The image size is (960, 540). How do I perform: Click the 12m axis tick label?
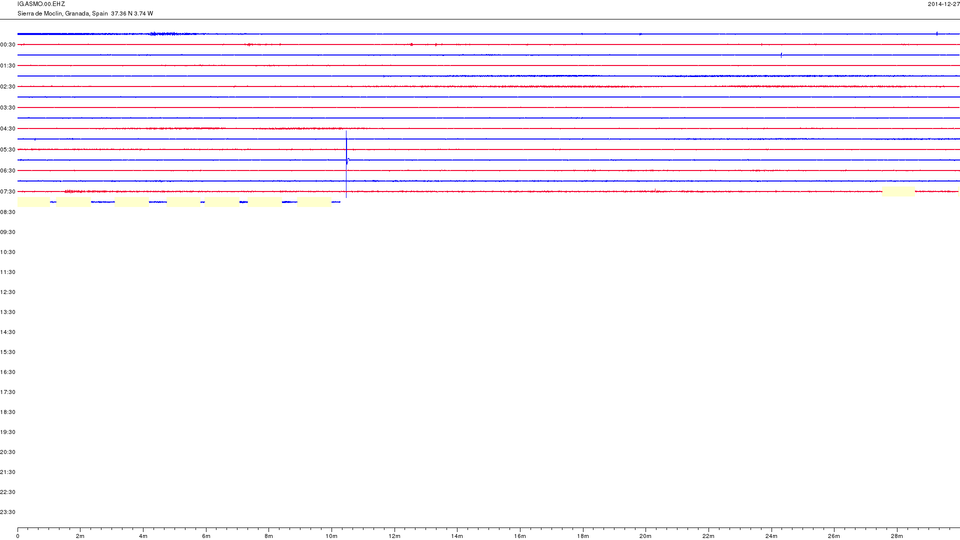point(394,536)
